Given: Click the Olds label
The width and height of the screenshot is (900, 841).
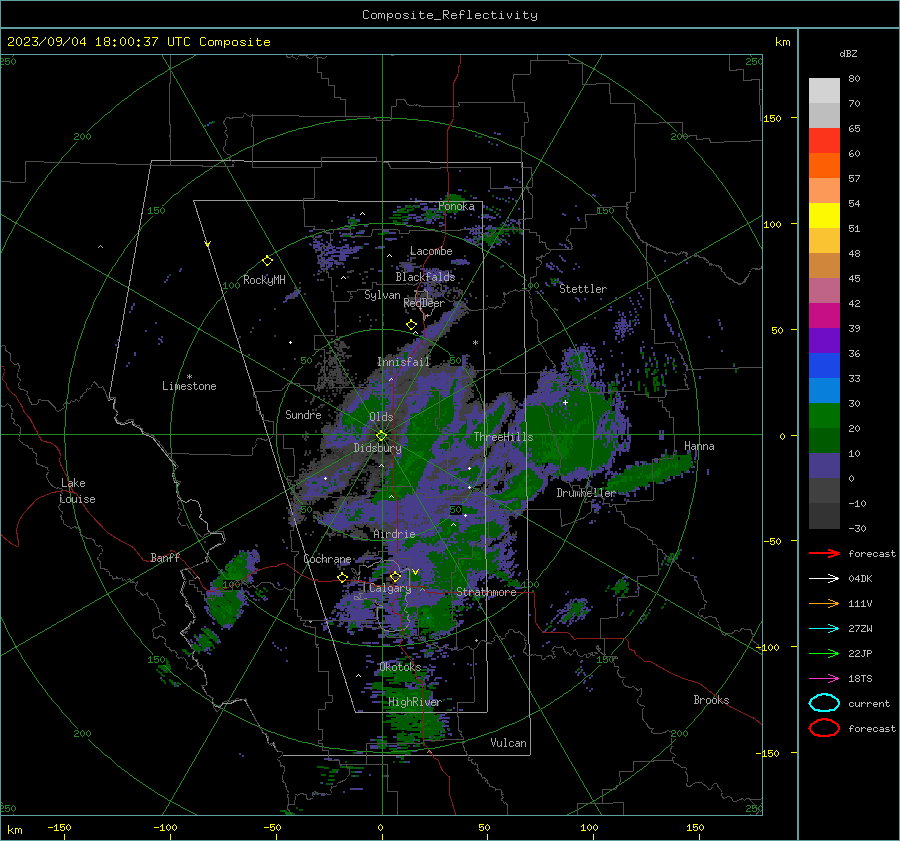Looking at the screenshot, I should [381, 417].
